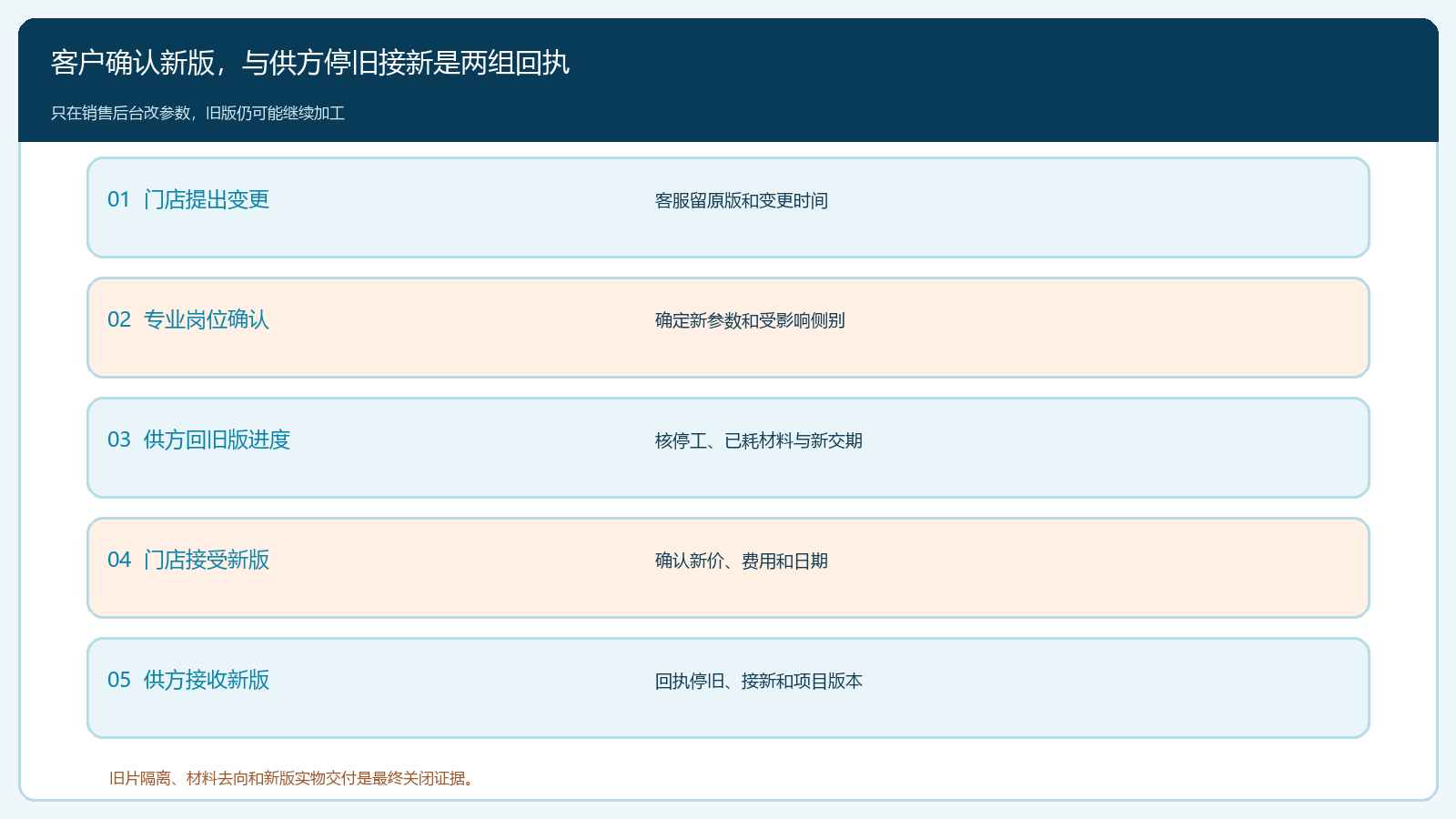Click step heading 05 供方接收新版
Image resolution: width=1456 pixels, height=819 pixels.
coord(188,680)
